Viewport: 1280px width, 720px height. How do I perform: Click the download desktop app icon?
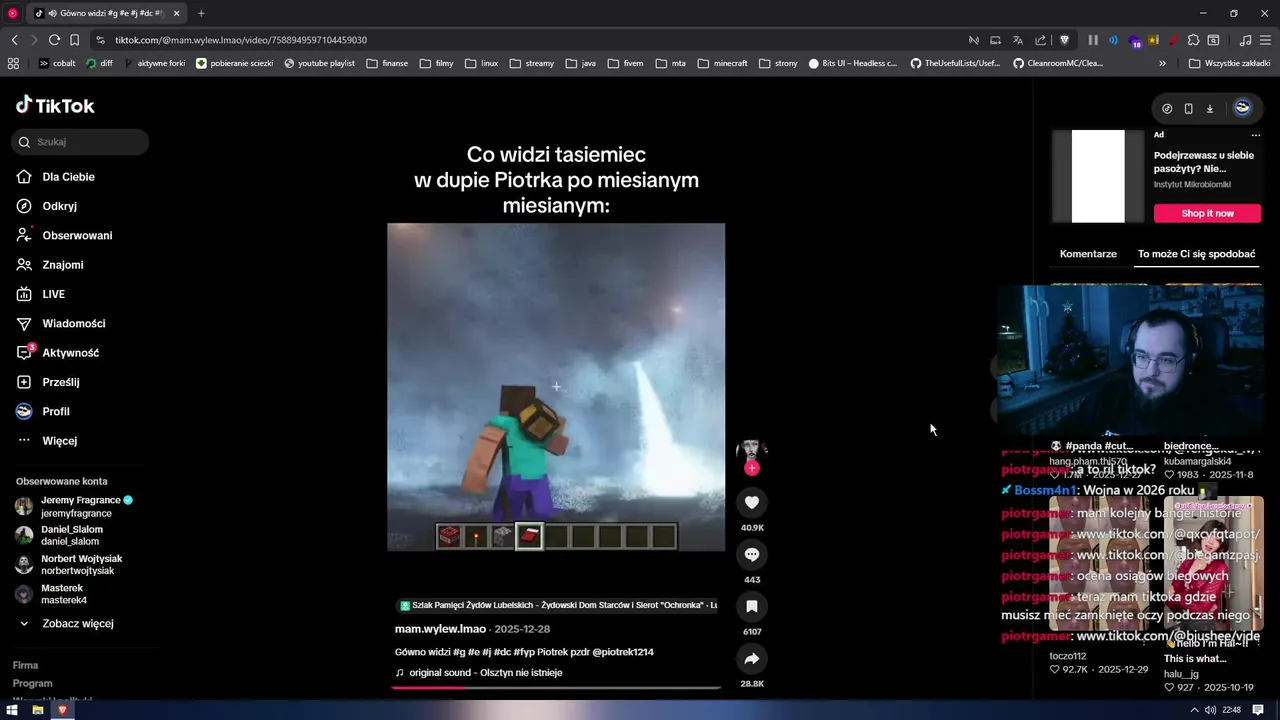pos(1209,108)
